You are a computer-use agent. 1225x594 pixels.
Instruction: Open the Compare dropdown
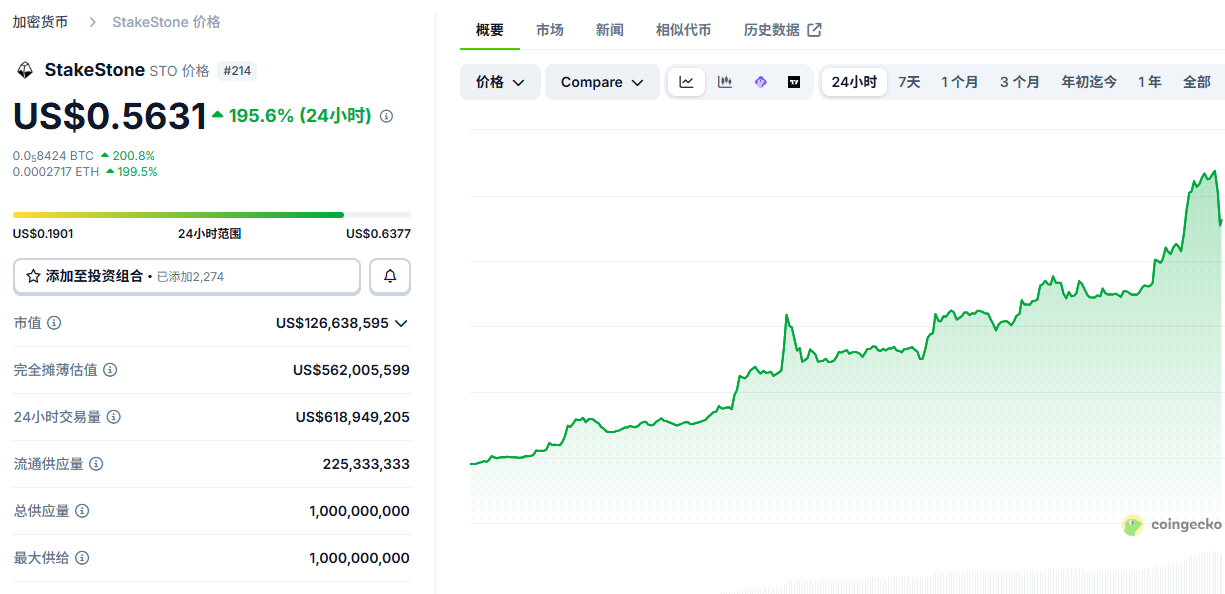pos(602,82)
